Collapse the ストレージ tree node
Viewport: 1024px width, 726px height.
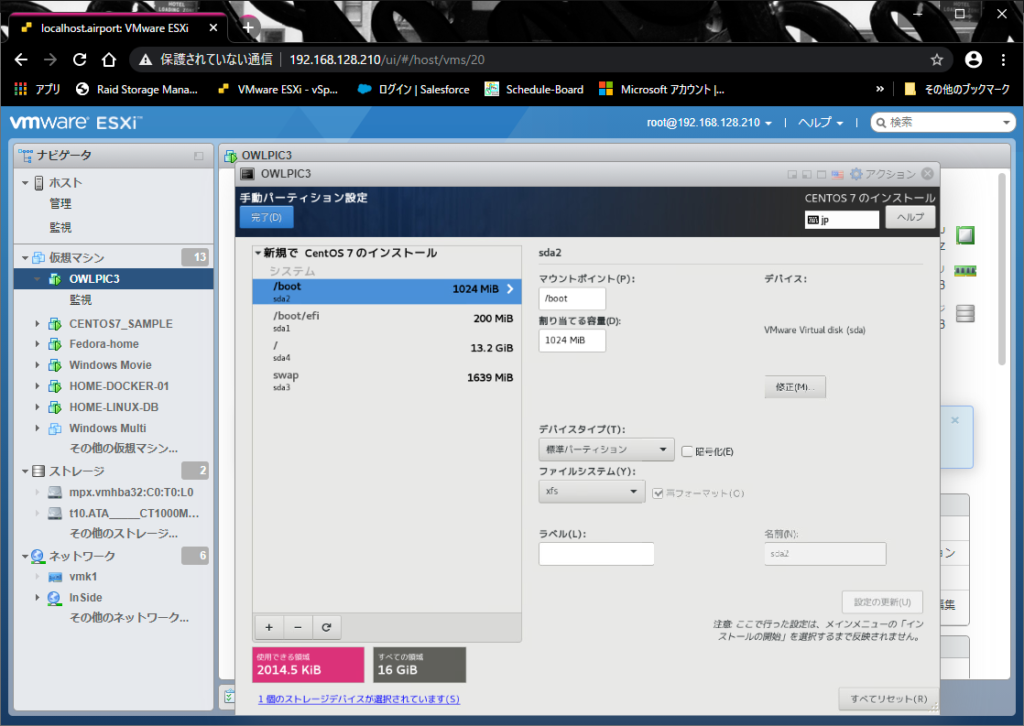pos(25,471)
